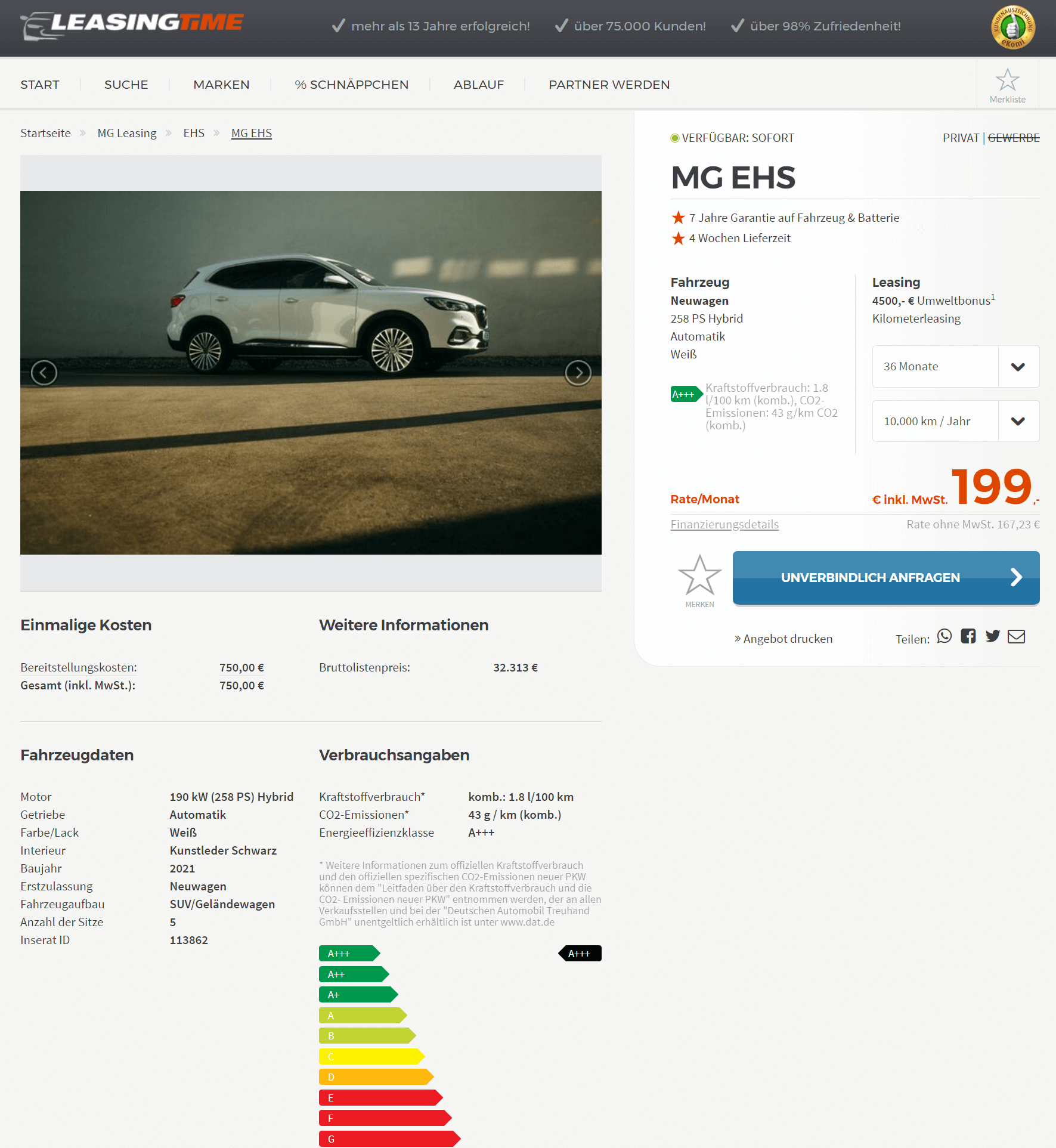This screenshot has height=1148, width=1056.
Task: Click chevron arrow of the km / Jahr selector
Action: point(1018,421)
